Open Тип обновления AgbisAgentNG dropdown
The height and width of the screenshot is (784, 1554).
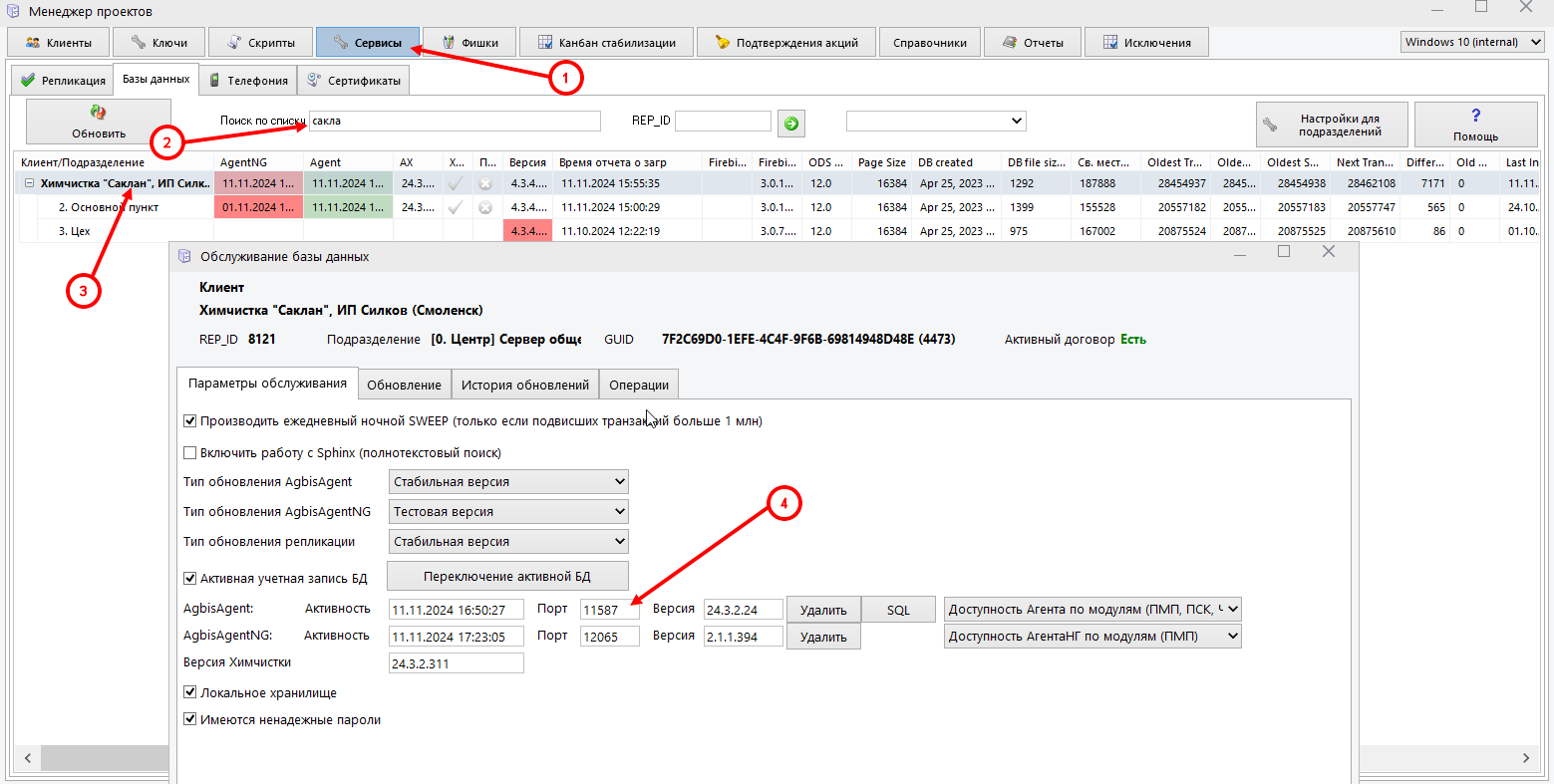coord(508,512)
